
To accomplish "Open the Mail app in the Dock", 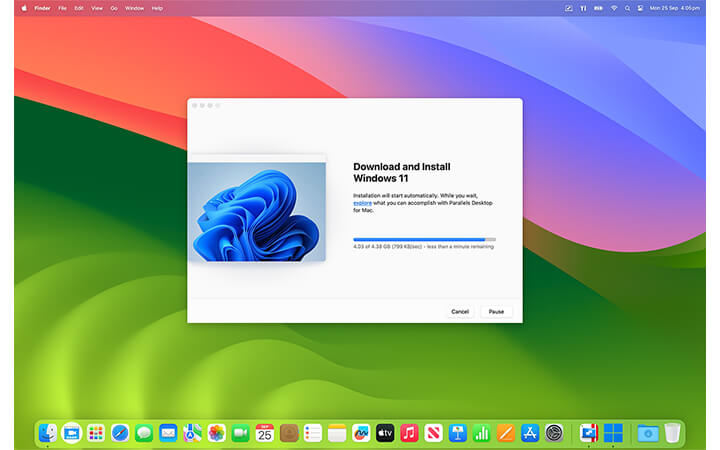I will 168,433.
